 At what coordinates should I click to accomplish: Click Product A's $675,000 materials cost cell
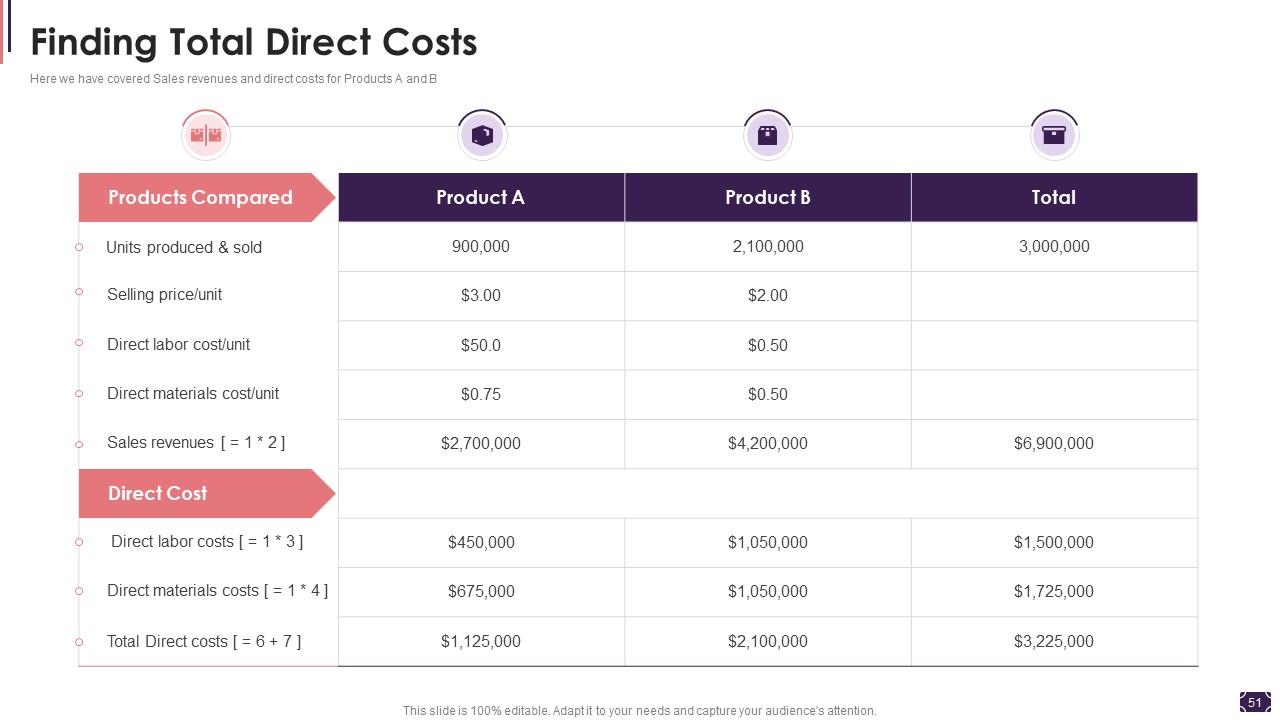click(481, 591)
